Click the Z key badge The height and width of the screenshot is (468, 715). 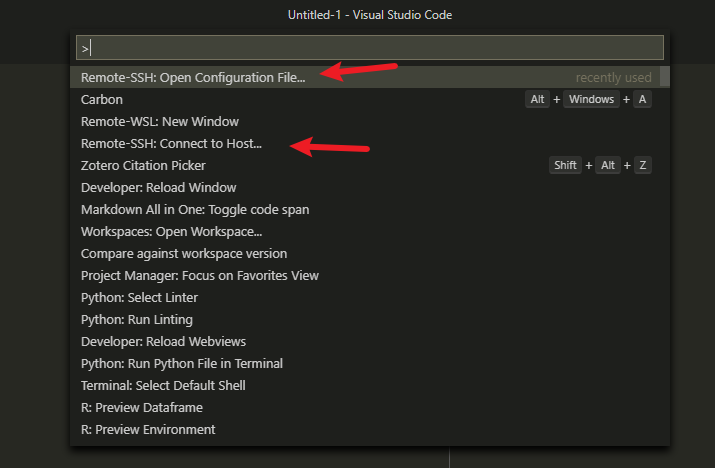point(642,165)
